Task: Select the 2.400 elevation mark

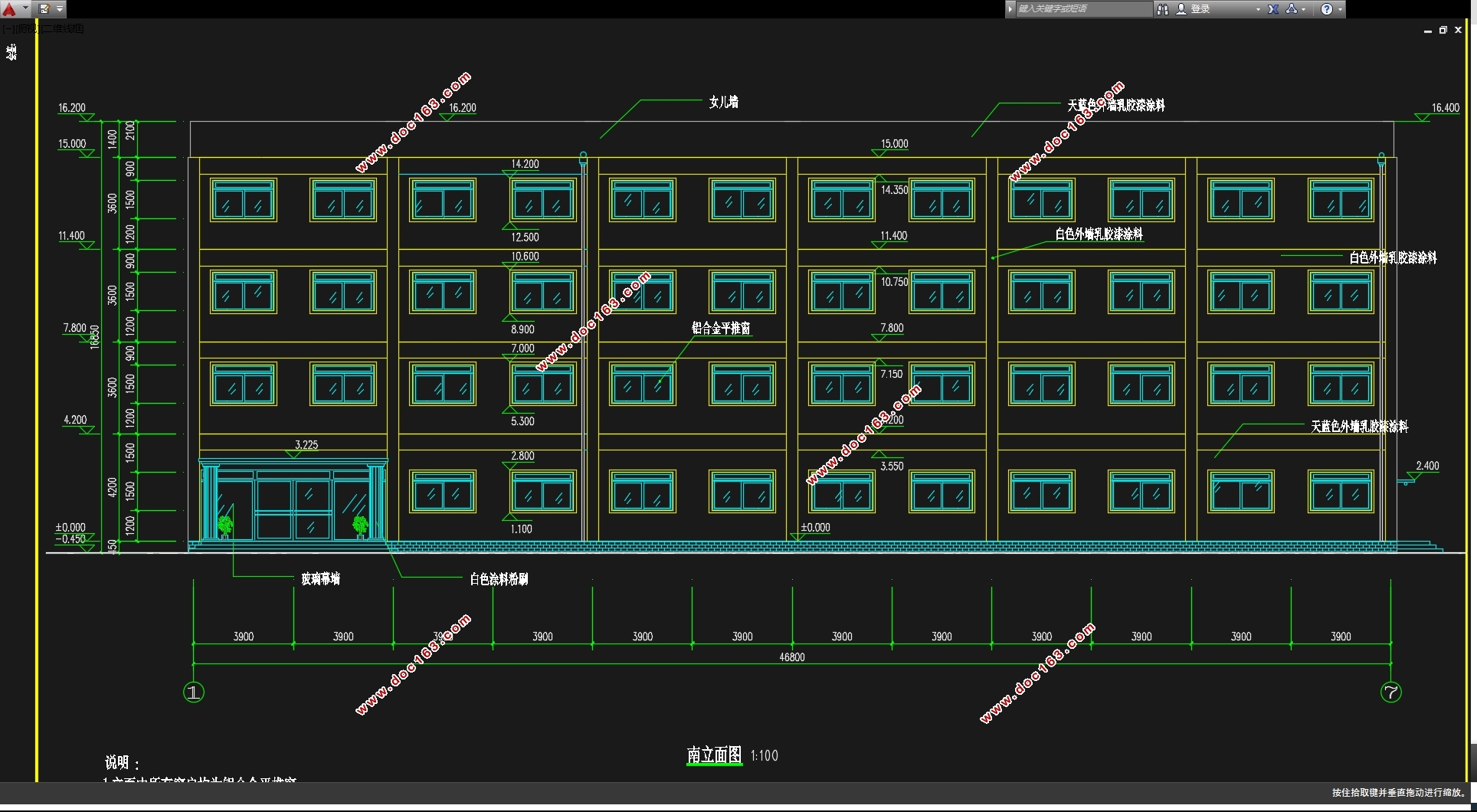Action: click(1427, 466)
